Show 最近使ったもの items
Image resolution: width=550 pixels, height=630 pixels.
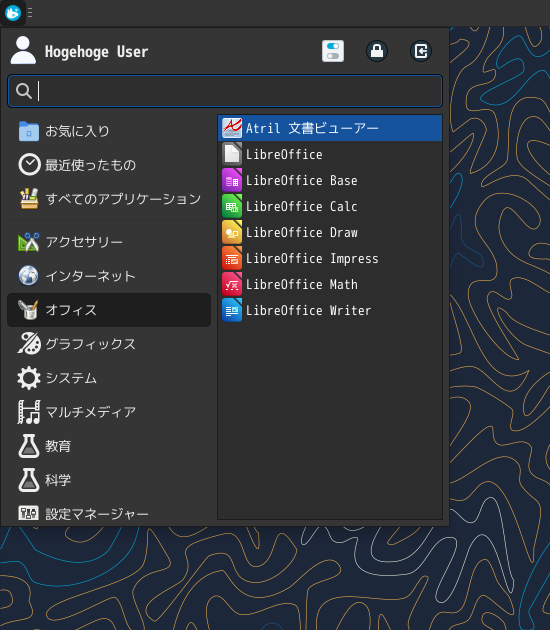coord(109,165)
